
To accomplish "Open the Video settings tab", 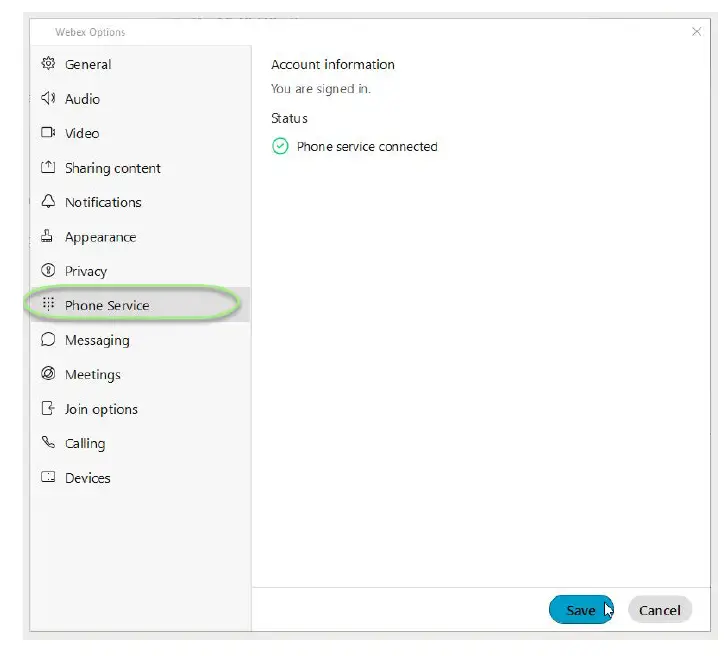I will (x=141, y=133).
